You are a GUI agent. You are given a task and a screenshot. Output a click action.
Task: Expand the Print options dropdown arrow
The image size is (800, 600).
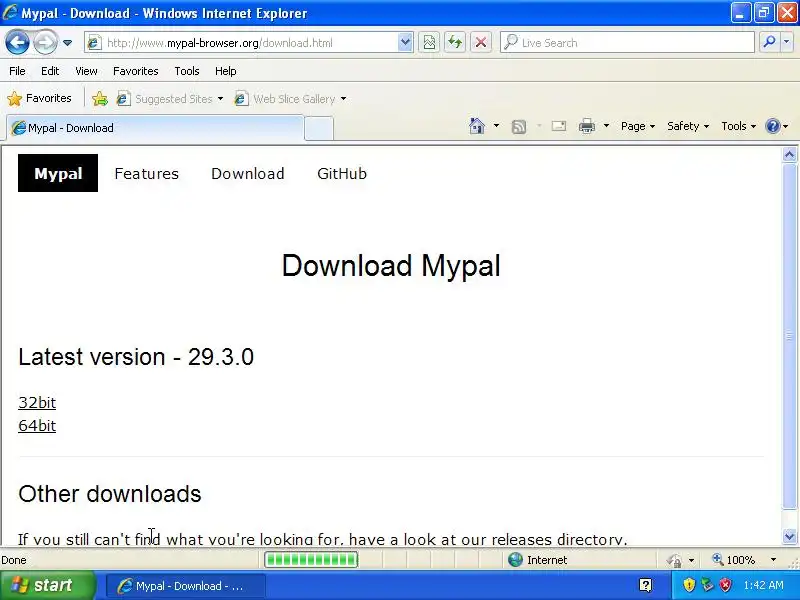coord(606,126)
